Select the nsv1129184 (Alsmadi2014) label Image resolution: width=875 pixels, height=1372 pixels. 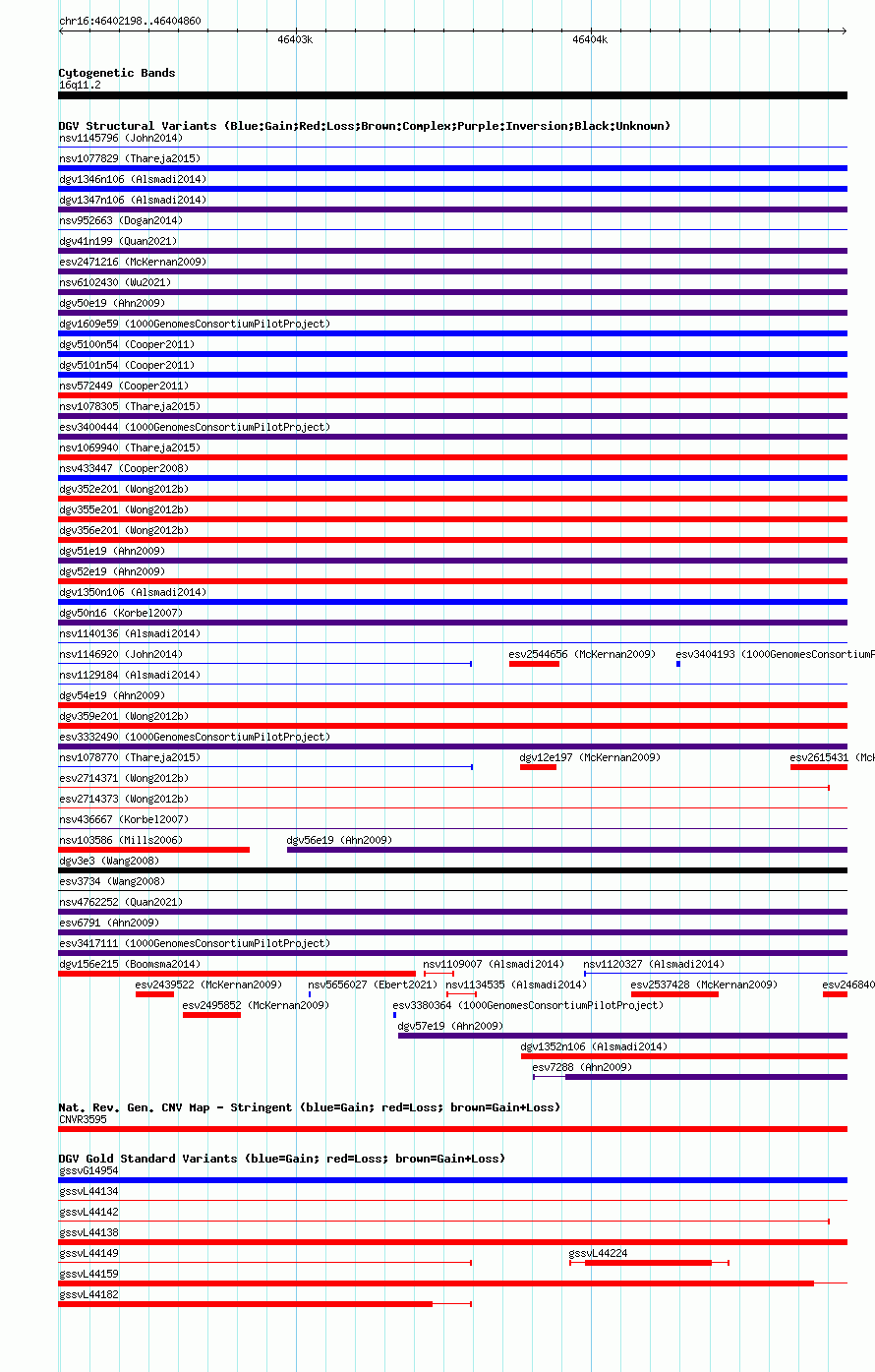130,675
